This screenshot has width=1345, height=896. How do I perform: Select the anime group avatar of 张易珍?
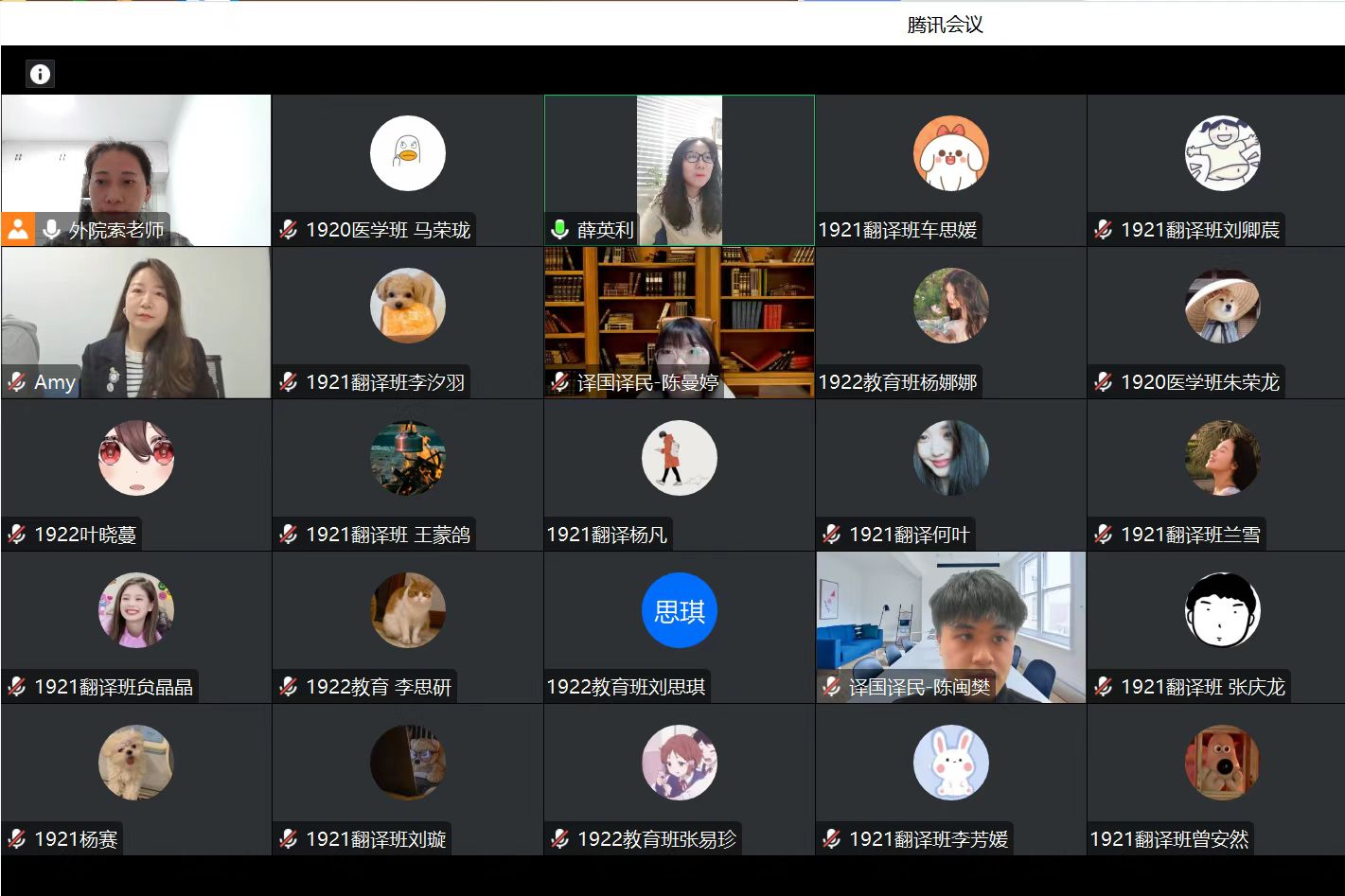(680, 763)
